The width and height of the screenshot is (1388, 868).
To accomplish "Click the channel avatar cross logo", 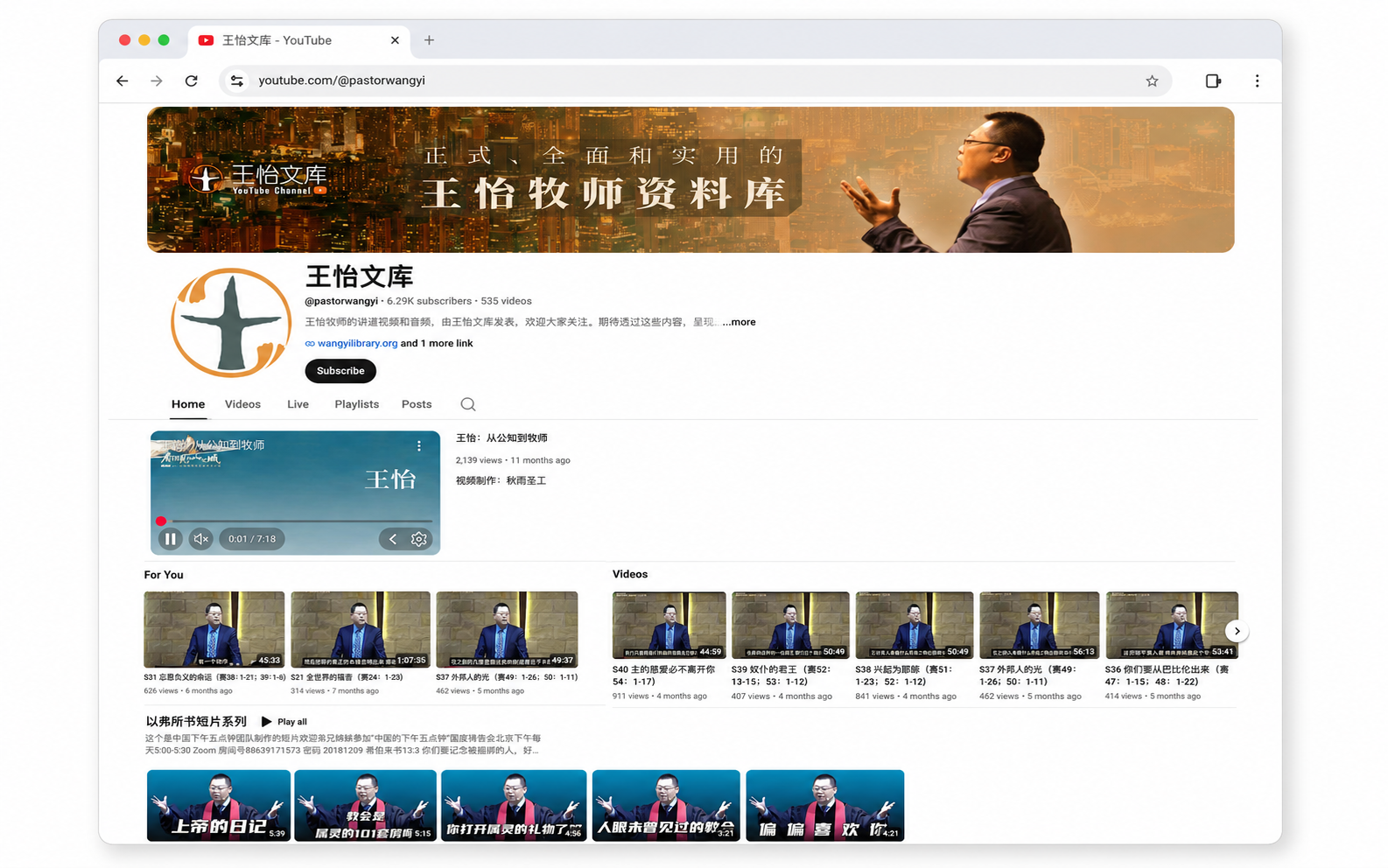I will click(231, 323).
